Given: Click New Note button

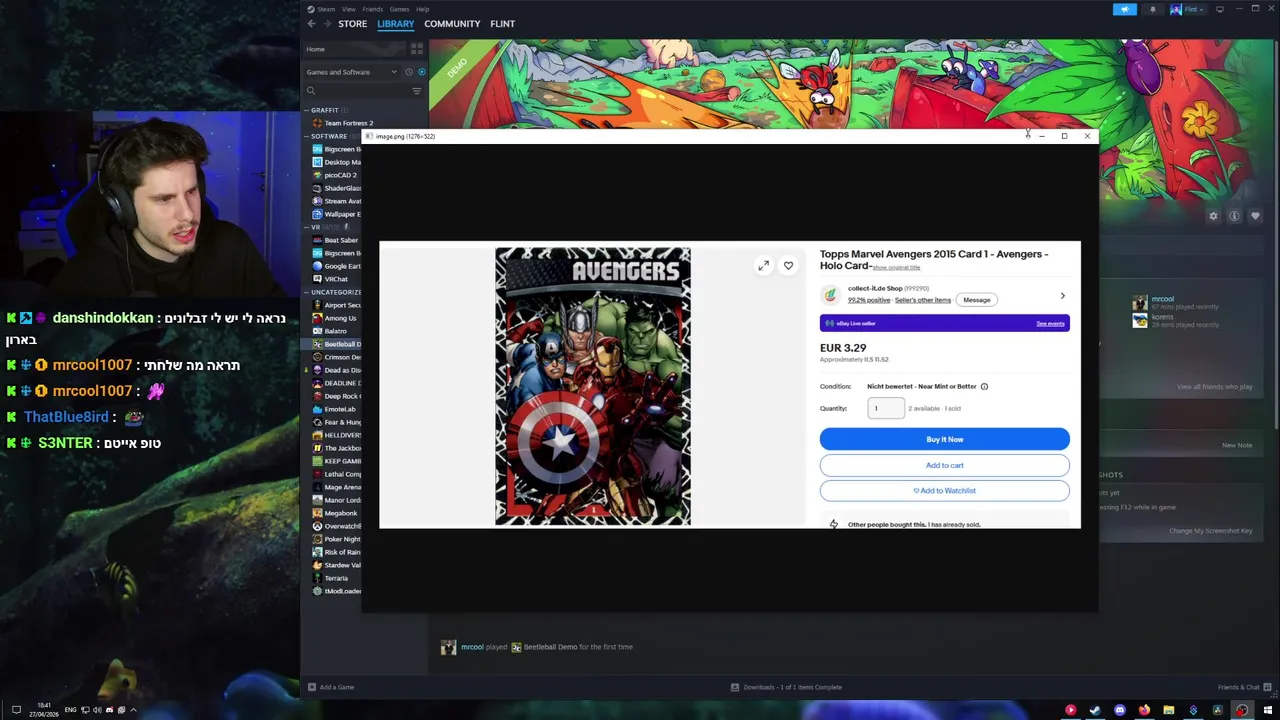Looking at the screenshot, I should pyautogui.click(x=1237, y=445).
